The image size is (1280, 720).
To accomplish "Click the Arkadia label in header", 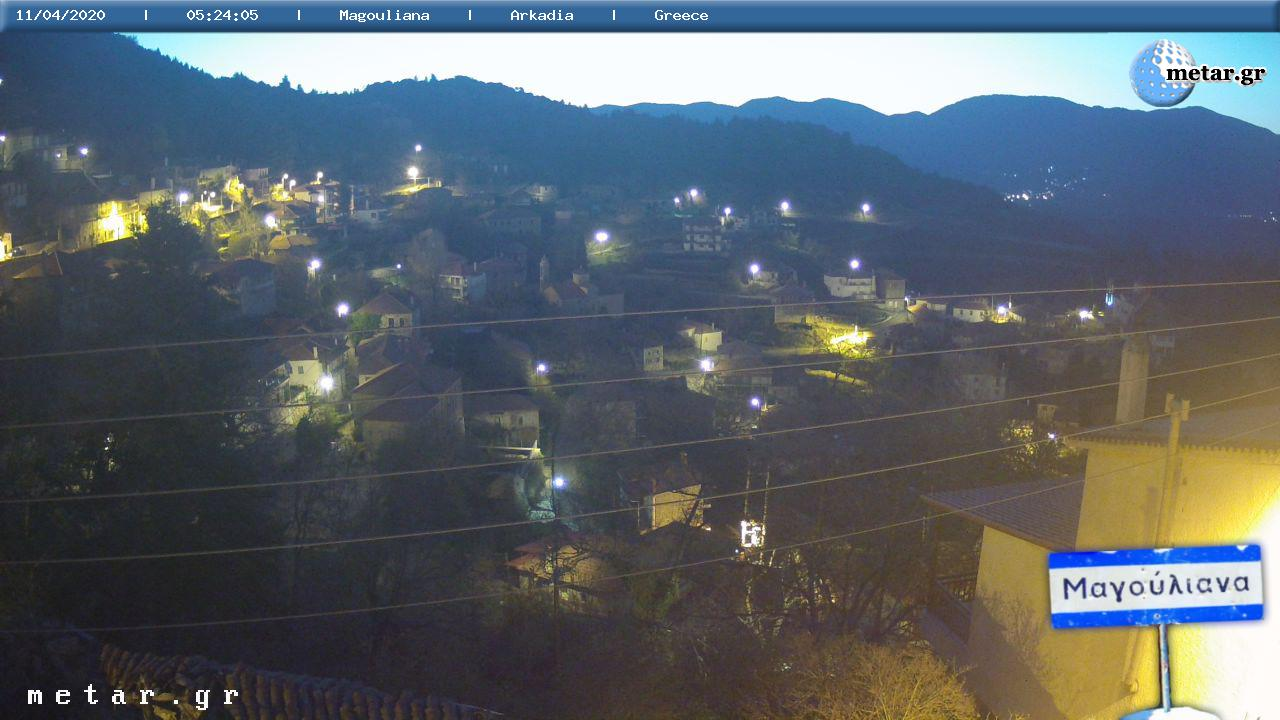I will click(x=541, y=15).
